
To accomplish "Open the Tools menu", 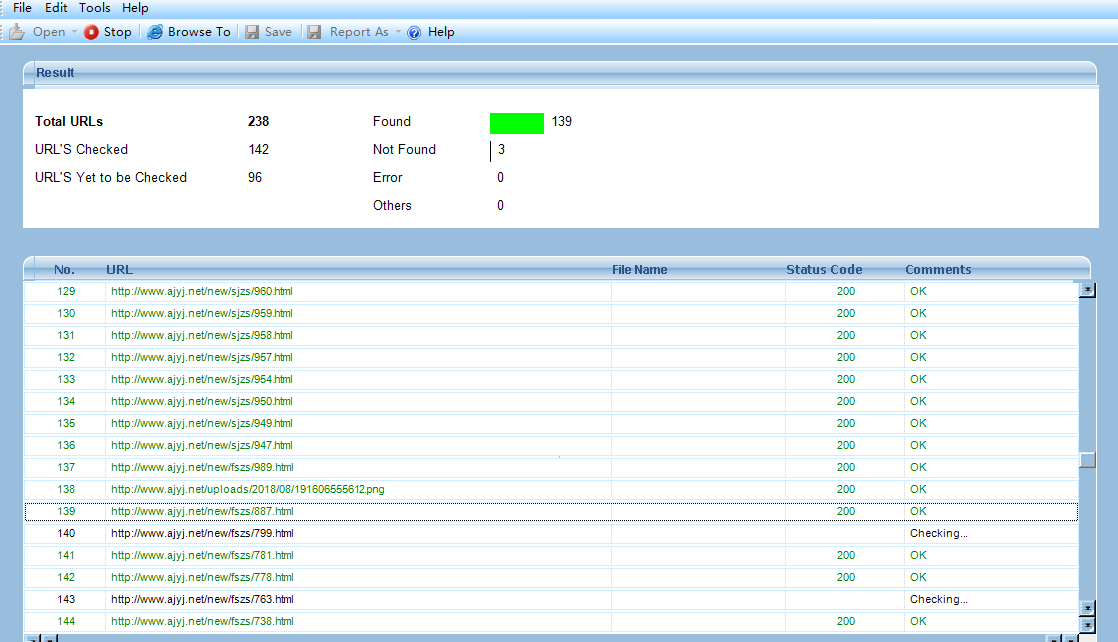I will click(x=95, y=8).
